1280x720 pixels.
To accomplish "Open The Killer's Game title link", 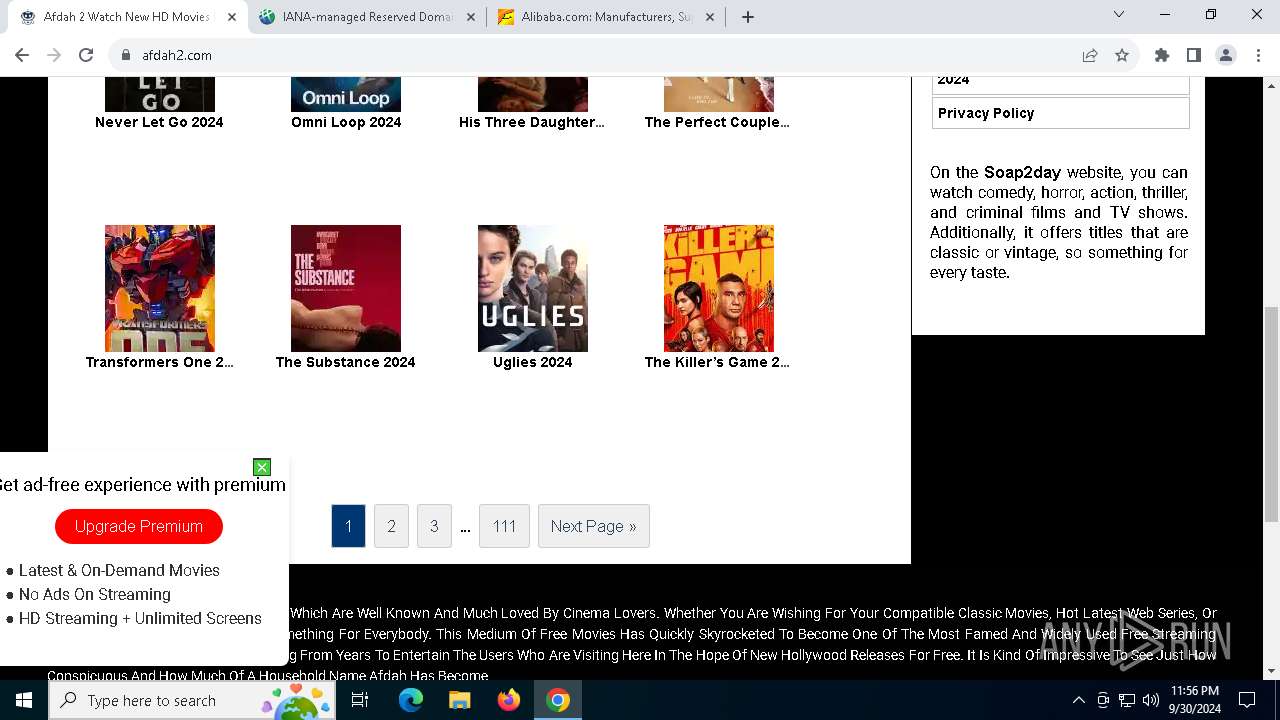I will coord(717,362).
